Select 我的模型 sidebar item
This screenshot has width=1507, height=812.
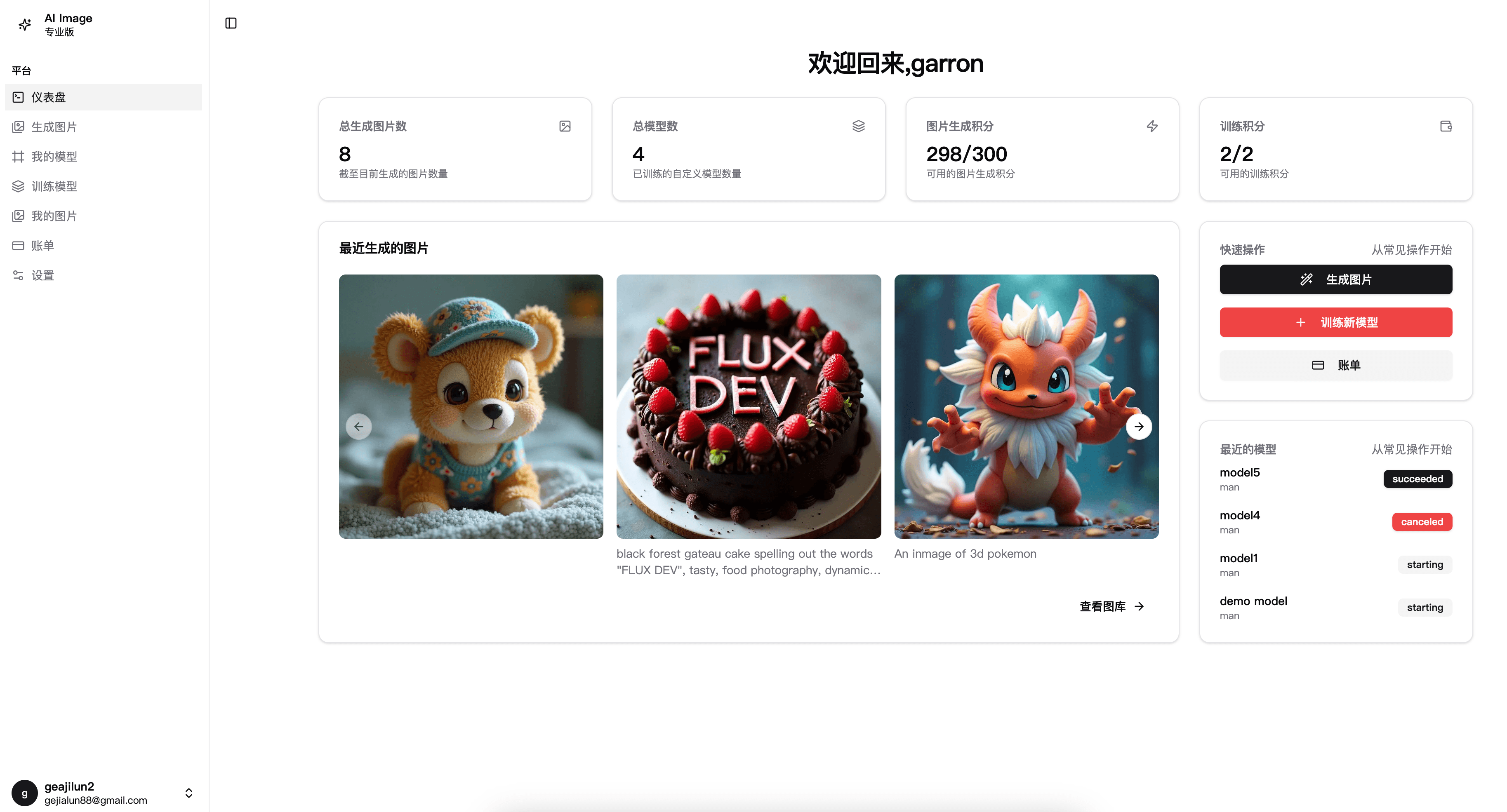tap(54, 157)
